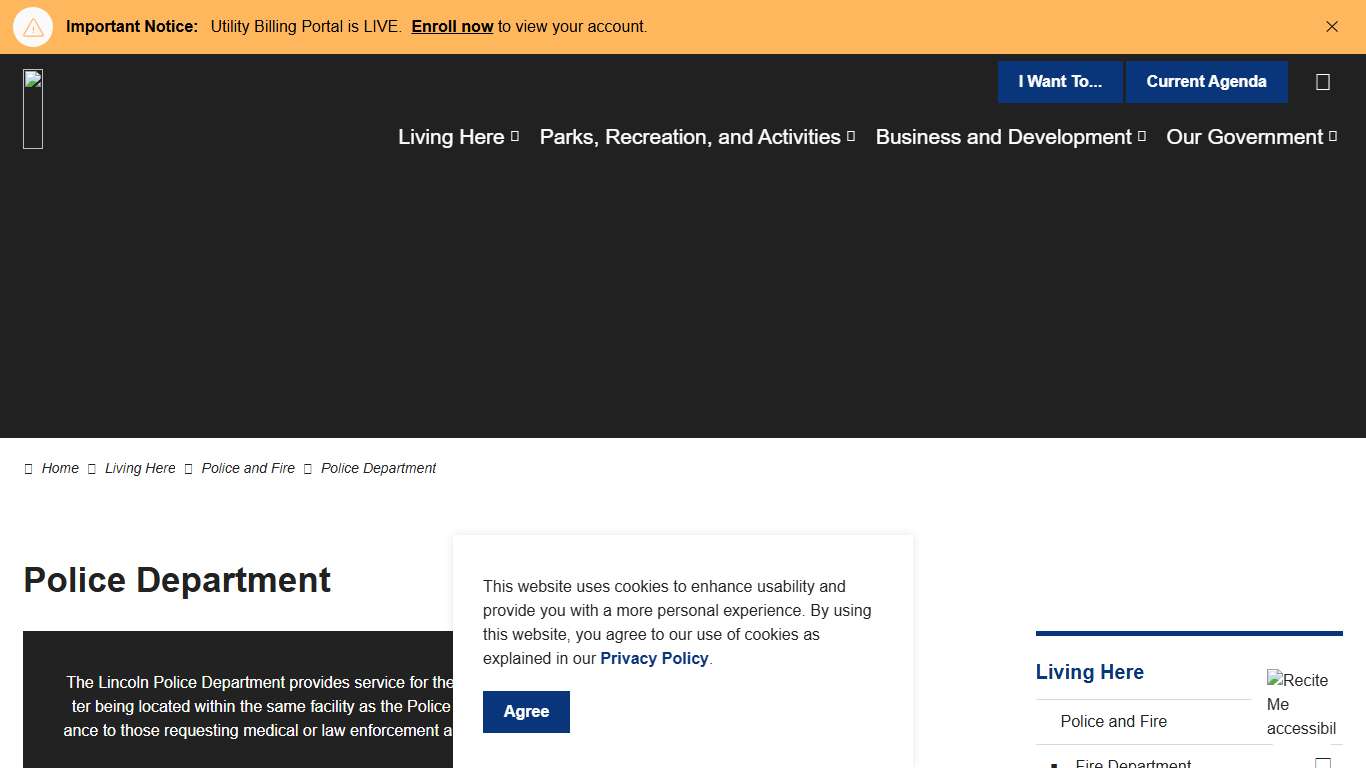The width and height of the screenshot is (1366, 768).
Task: Follow the Enroll now link
Action: tap(452, 27)
